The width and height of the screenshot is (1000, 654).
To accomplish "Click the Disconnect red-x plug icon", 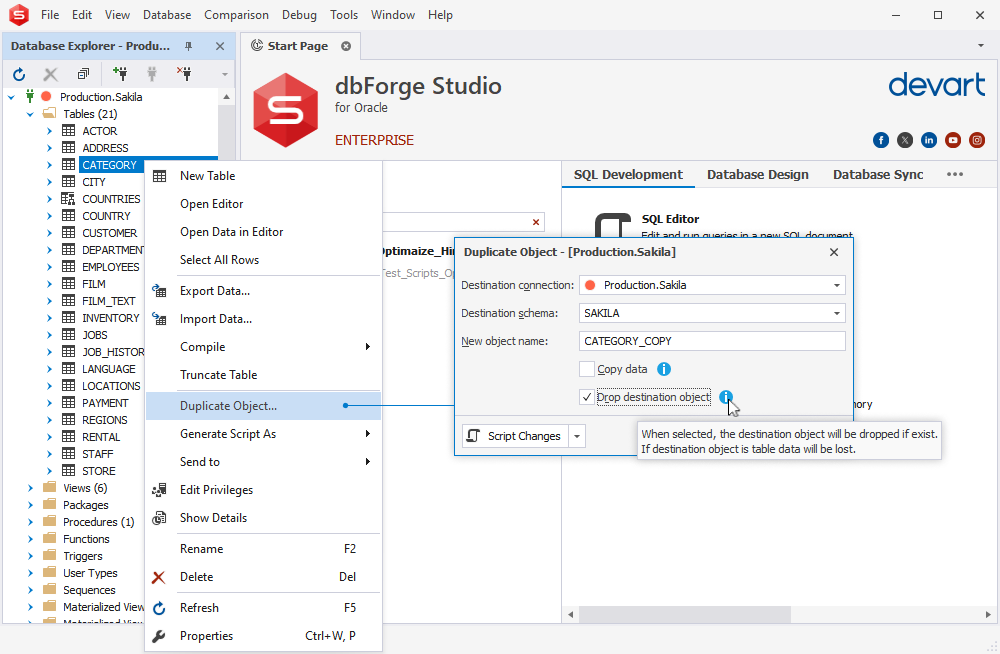I will click(184, 74).
